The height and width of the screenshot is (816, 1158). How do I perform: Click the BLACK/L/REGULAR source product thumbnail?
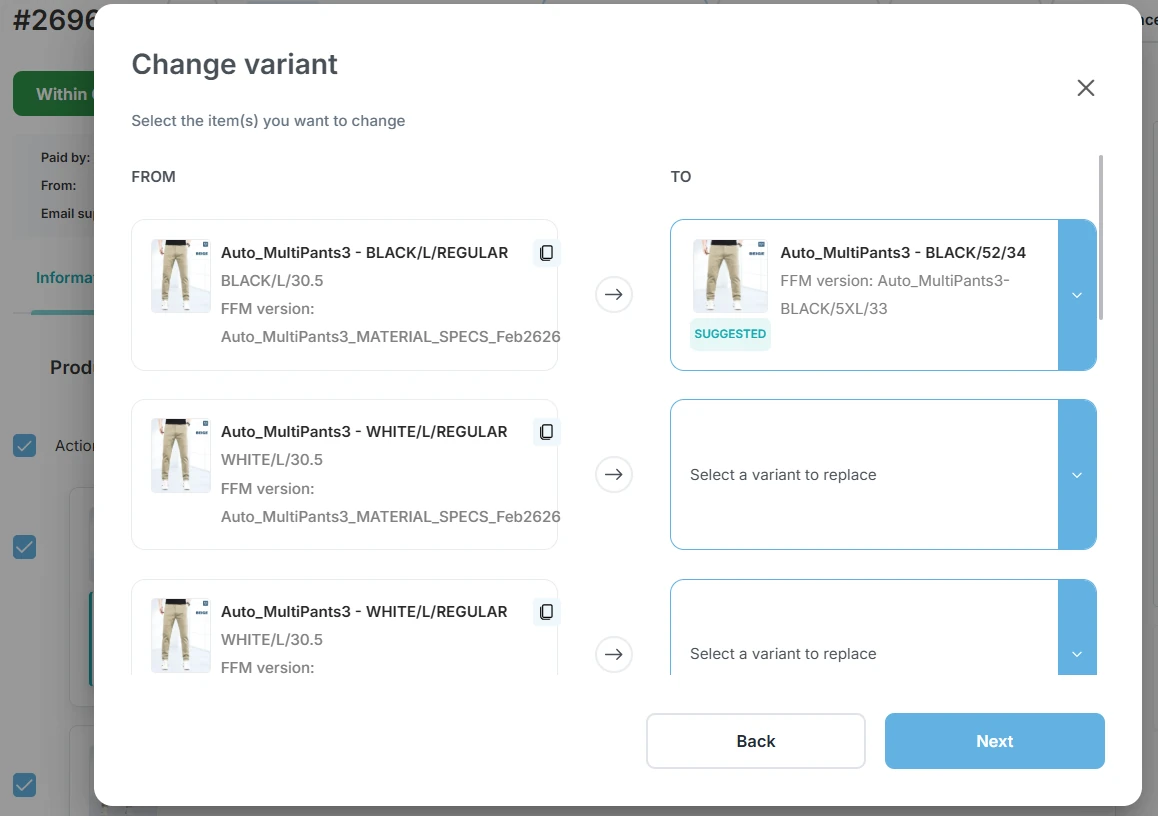181,276
